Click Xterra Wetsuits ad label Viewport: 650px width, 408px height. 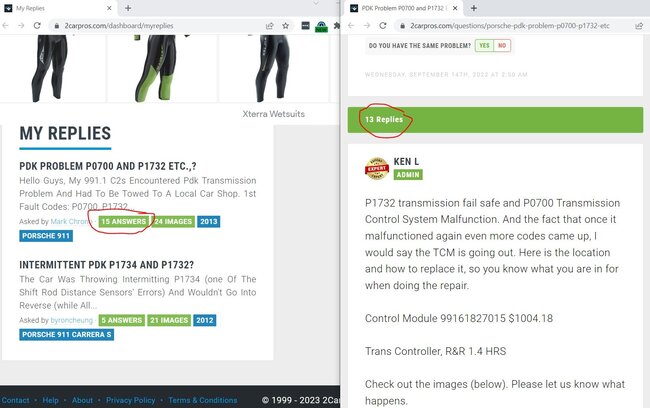(274, 114)
